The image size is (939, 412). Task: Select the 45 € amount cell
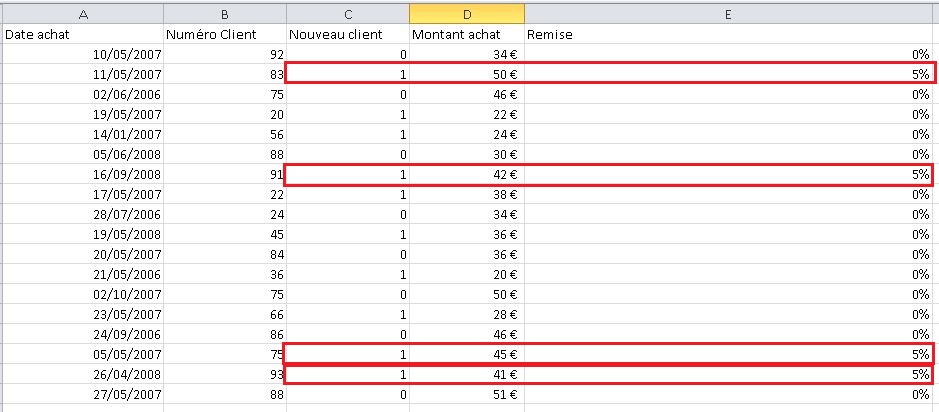tap(466, 354)
